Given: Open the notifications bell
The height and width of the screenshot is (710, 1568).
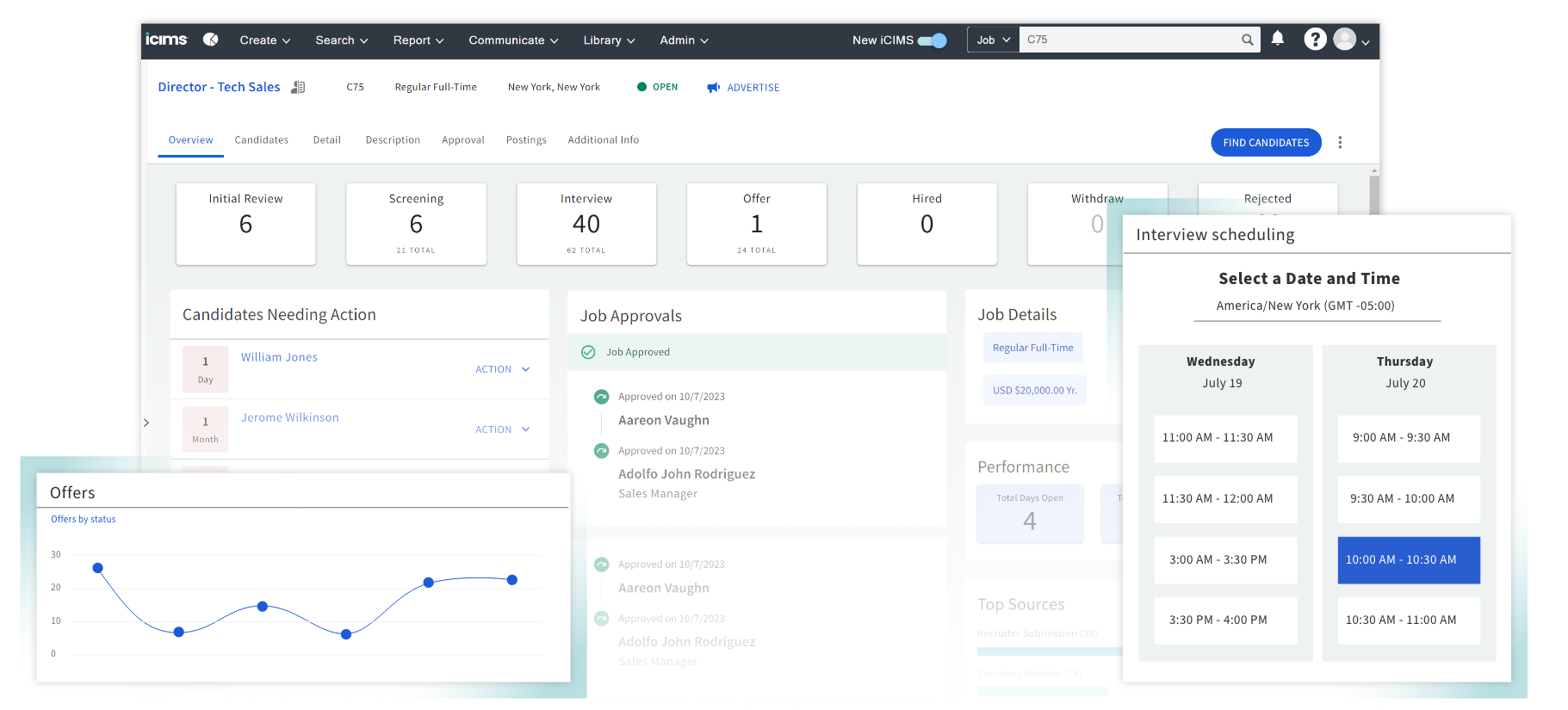Looking at the screenshot, I should [1277, 39].
